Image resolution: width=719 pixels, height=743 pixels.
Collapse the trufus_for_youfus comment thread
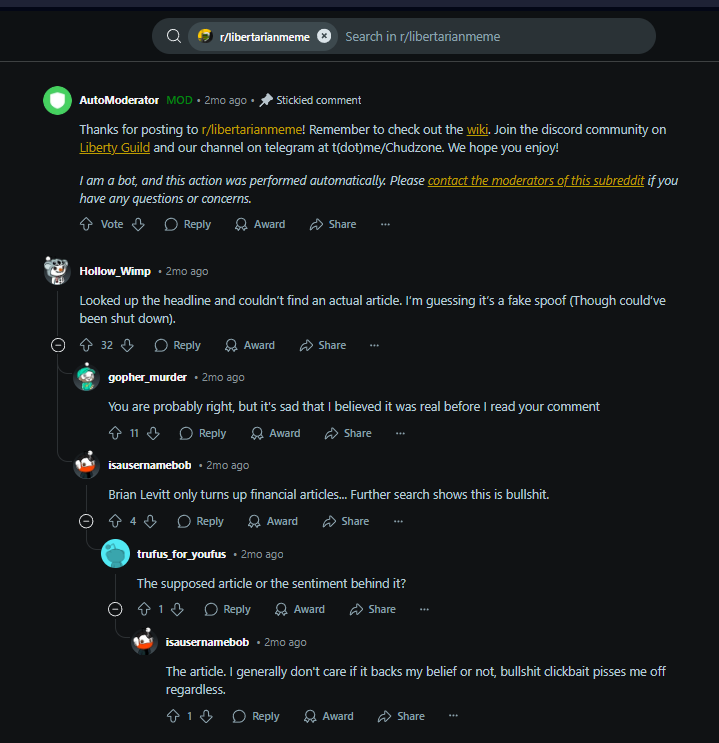tap(115, 609)
